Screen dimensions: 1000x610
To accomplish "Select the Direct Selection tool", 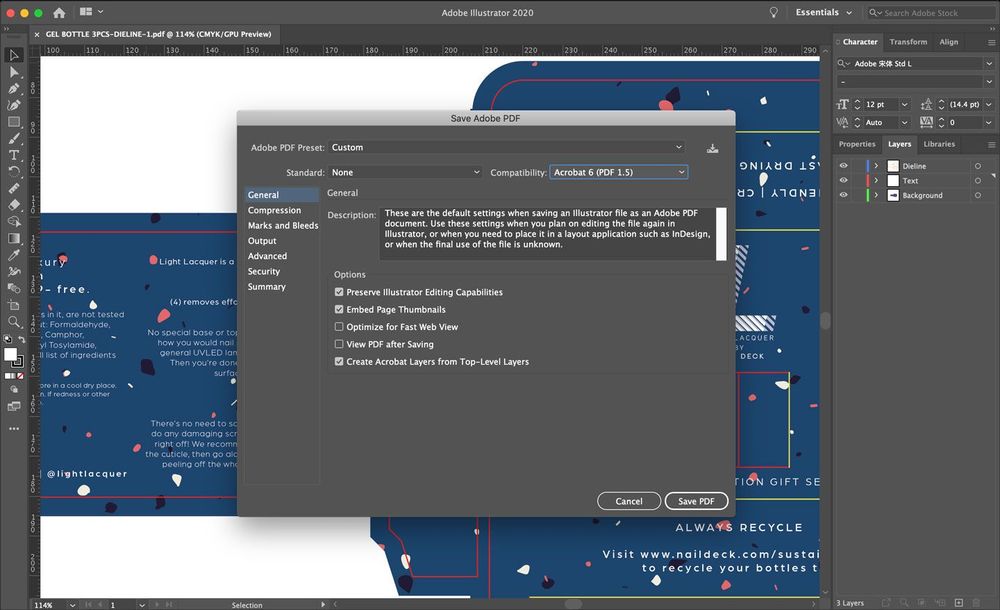I will [14, 72].
